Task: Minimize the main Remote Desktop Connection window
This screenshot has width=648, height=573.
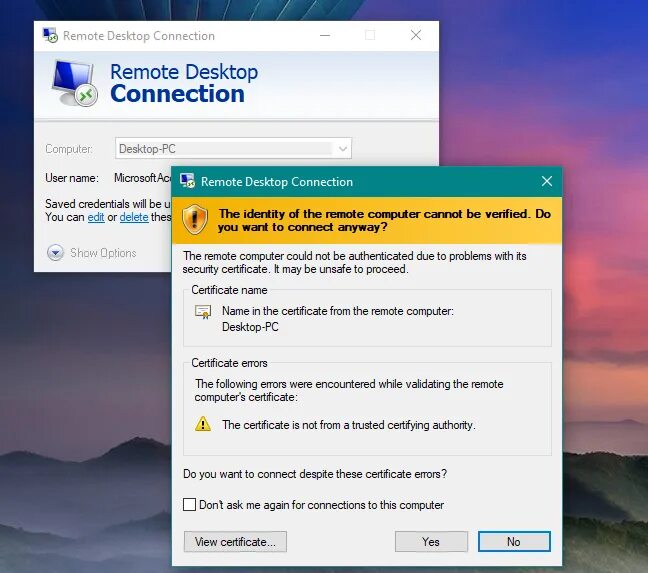Action: click(325, 36)
